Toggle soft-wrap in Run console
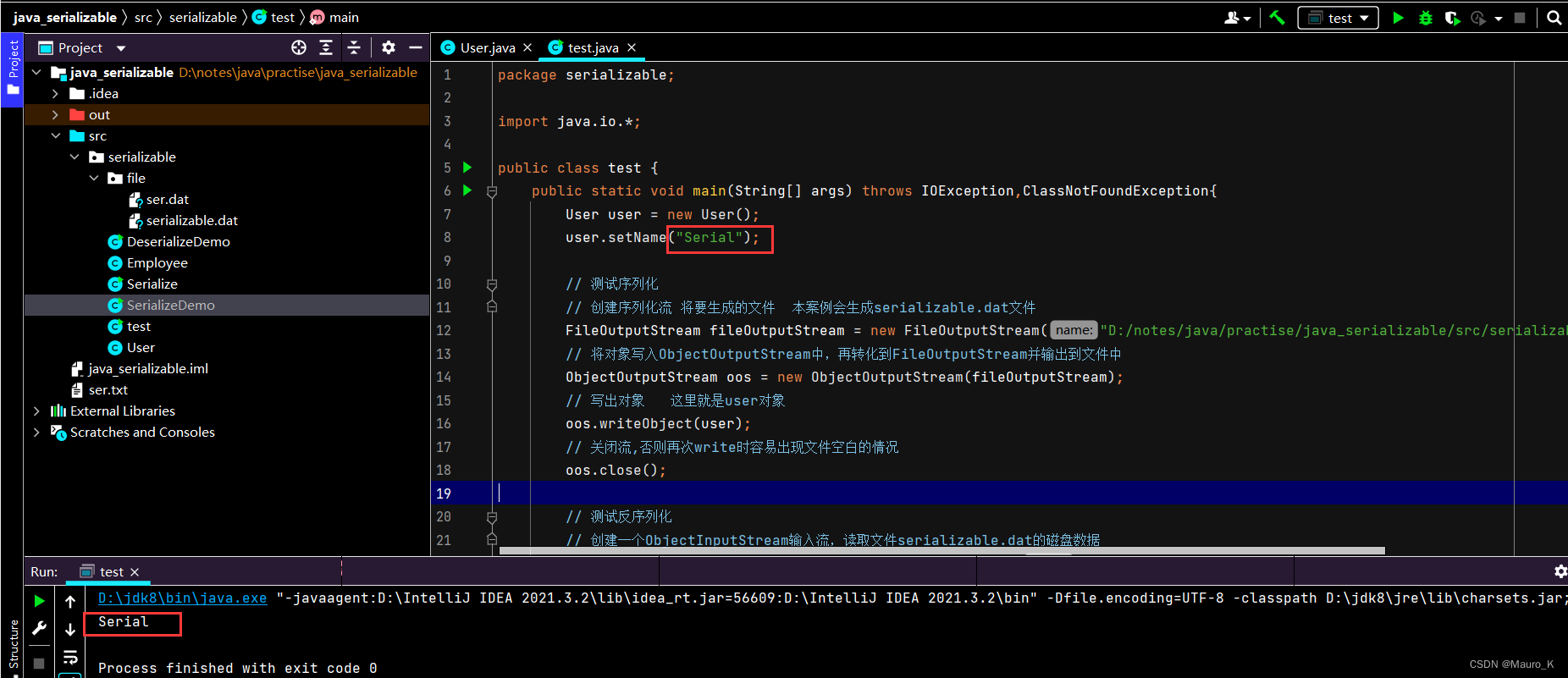This screenshot has width=1568, height=678. tap(70, 657)
